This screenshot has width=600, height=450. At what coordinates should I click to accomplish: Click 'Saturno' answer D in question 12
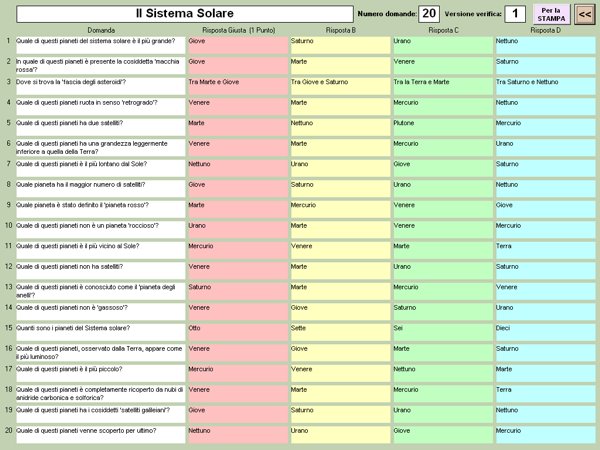[545, 271]
